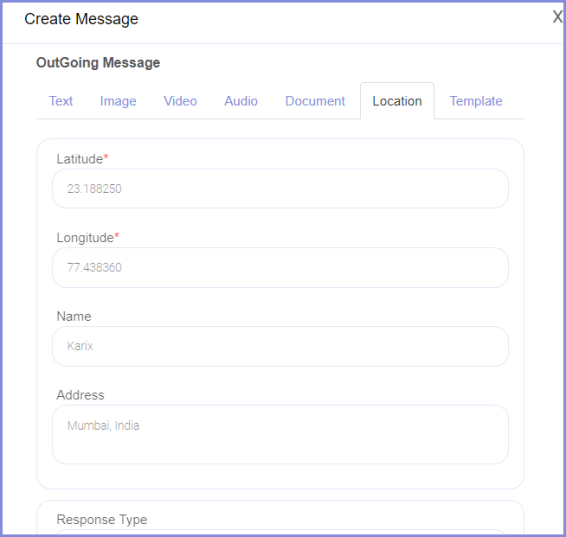566x537 pixels.
Task: Focus the Name field showing Karix
Action: (x=280, y=346)
